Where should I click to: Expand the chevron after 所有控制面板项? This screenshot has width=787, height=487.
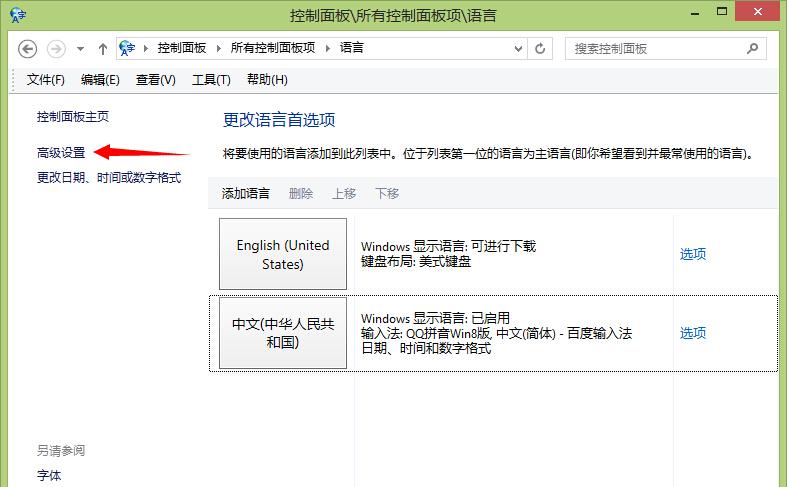pos(328,48)
